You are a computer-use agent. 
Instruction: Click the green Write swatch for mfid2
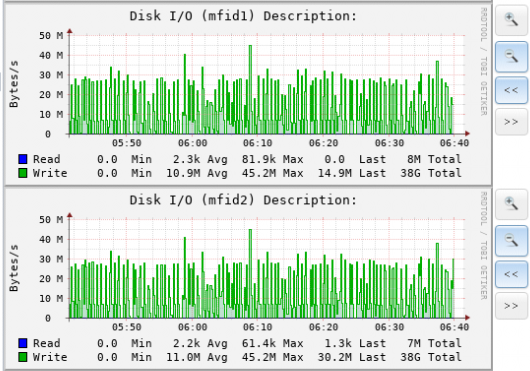23,357
